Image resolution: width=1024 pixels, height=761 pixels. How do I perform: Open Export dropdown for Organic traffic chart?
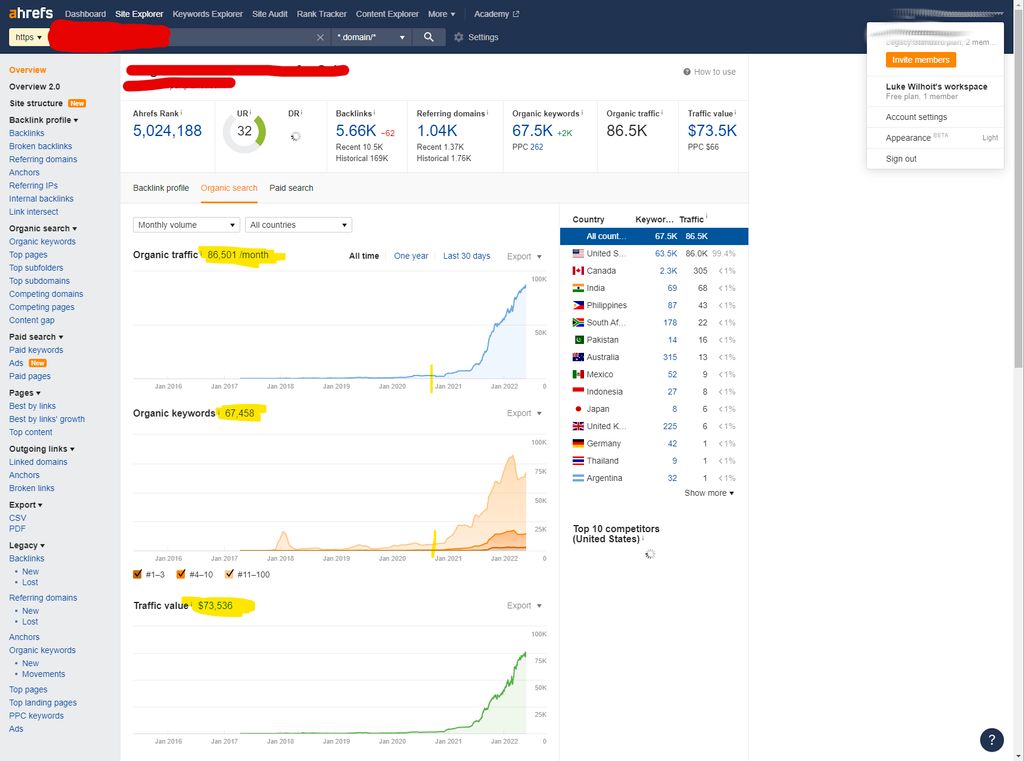click(x=524, y=256)
